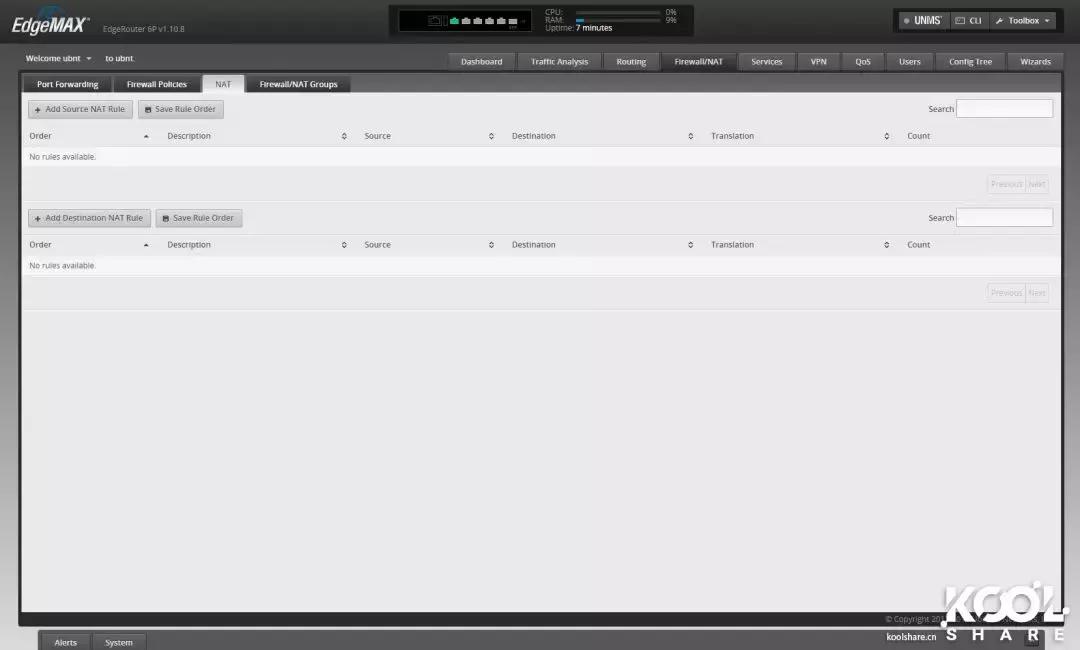Switch to Firewall Policies sub-tab

click(156, 84)
